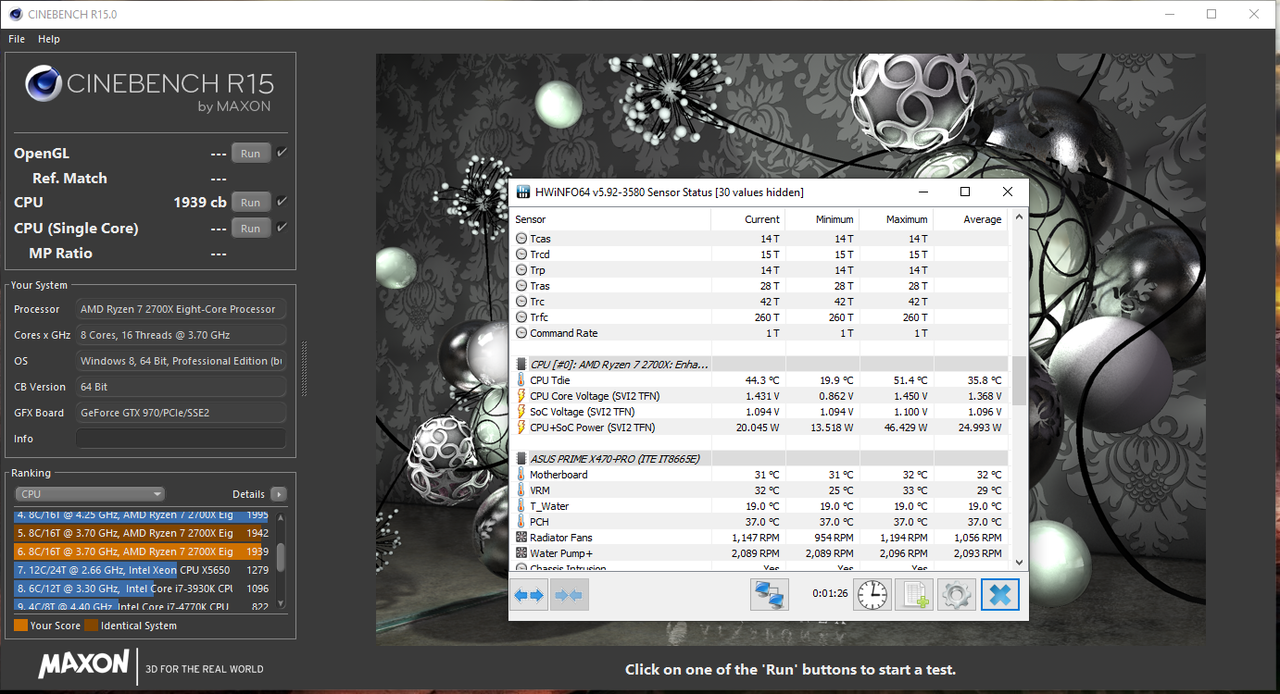Toggle the CPU (Single Core) test checkbox

pyautogui.click(x=282, y=228)
